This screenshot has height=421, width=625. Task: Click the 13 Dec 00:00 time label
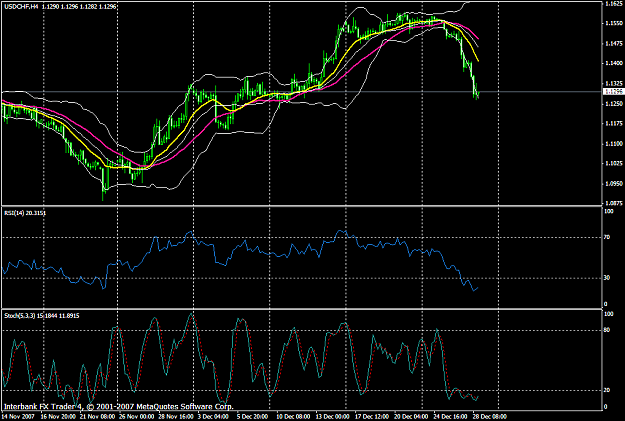[332, 417]
